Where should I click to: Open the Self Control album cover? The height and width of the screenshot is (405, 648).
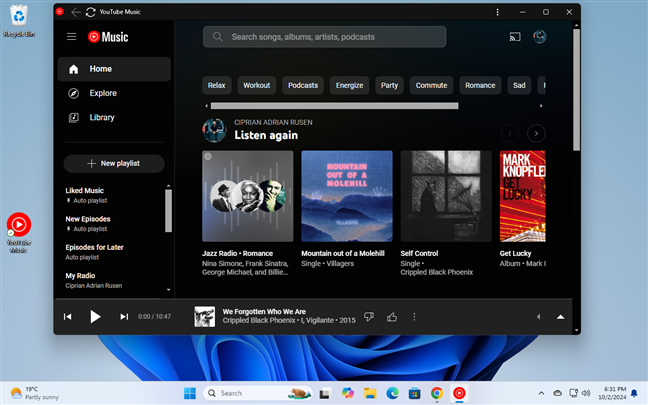pos(446,196)
